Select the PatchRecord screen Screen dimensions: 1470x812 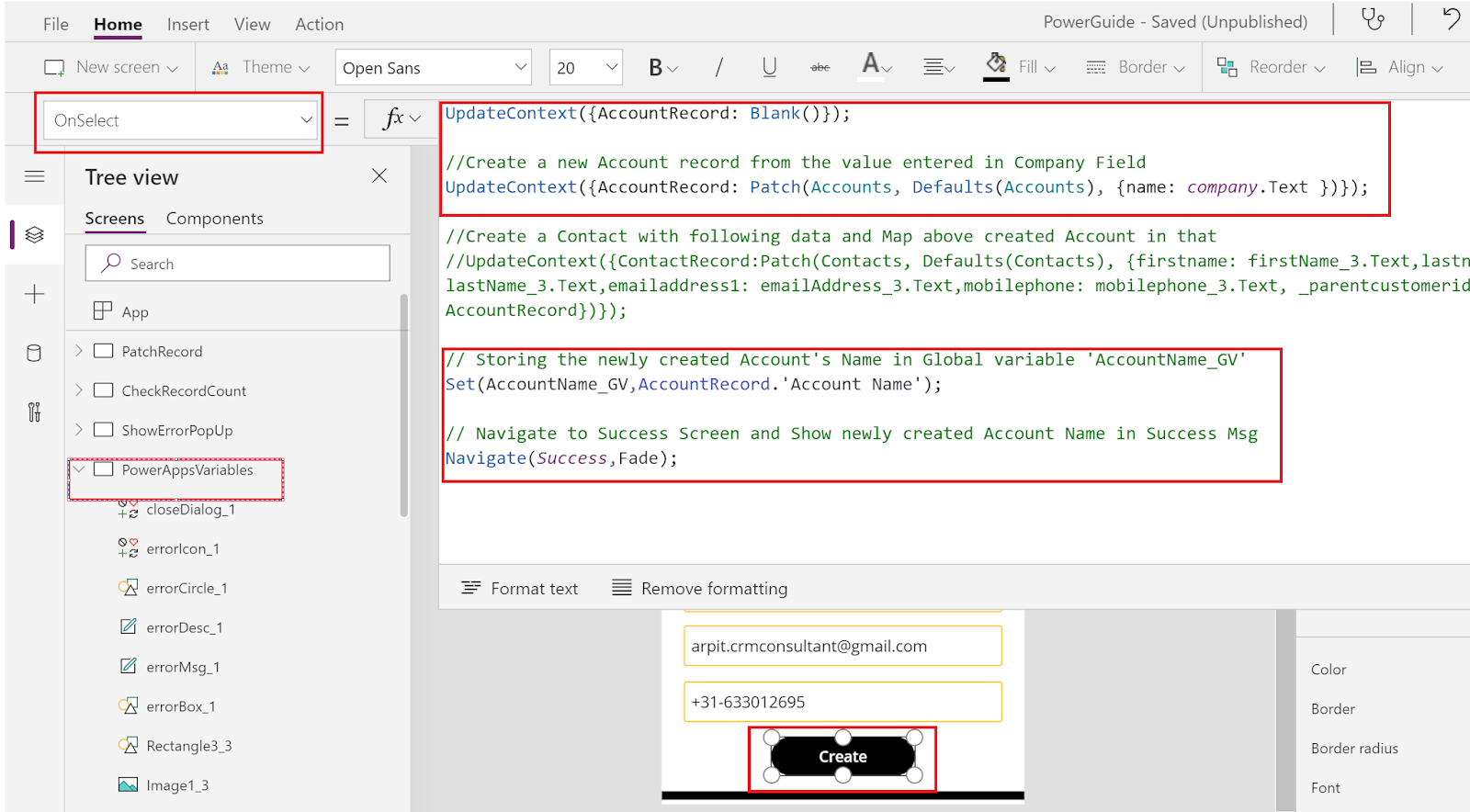(162, 352)
